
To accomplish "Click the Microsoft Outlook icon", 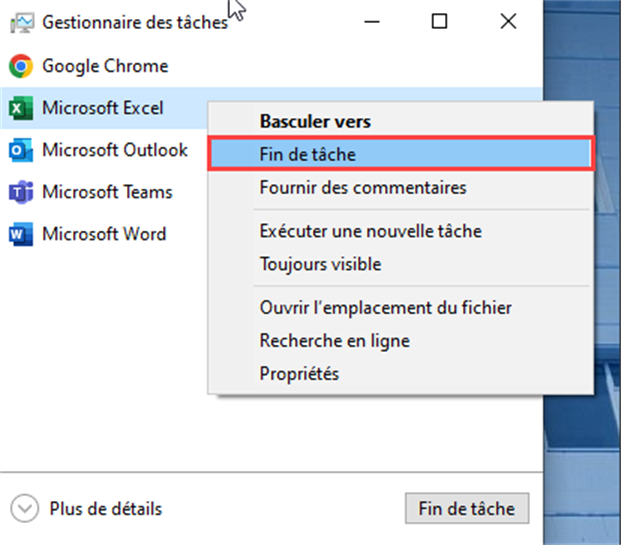I will pyautogui.click(x=20, y=151).
